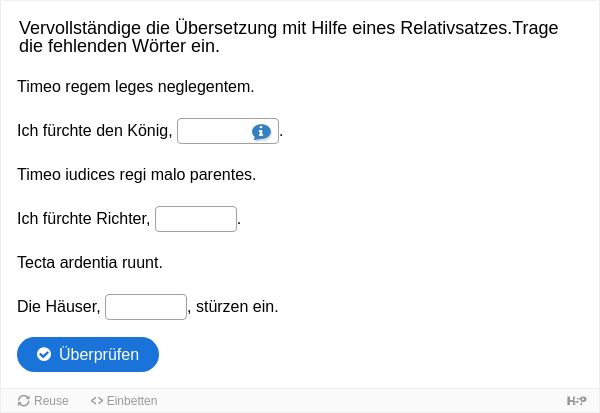Click the circular arrows Reuse icon

click(24, 400)
